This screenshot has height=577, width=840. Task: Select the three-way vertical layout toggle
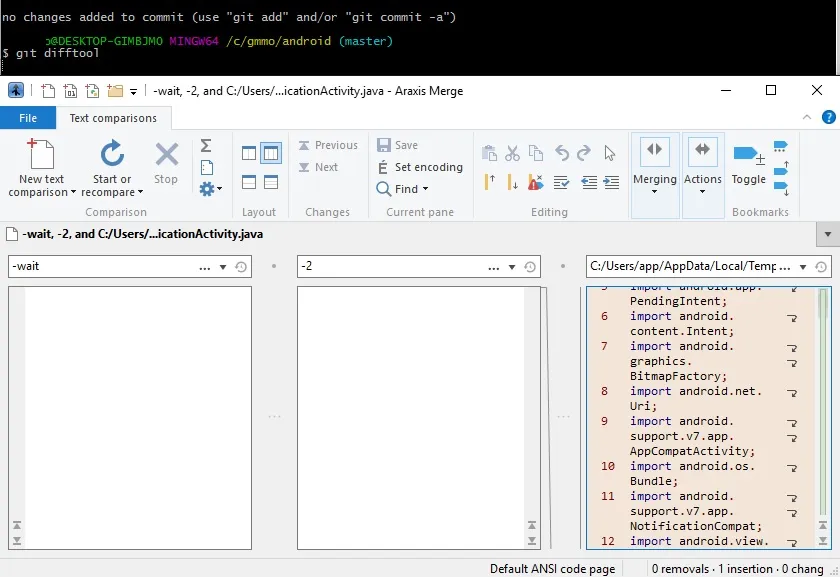[270, 153]
